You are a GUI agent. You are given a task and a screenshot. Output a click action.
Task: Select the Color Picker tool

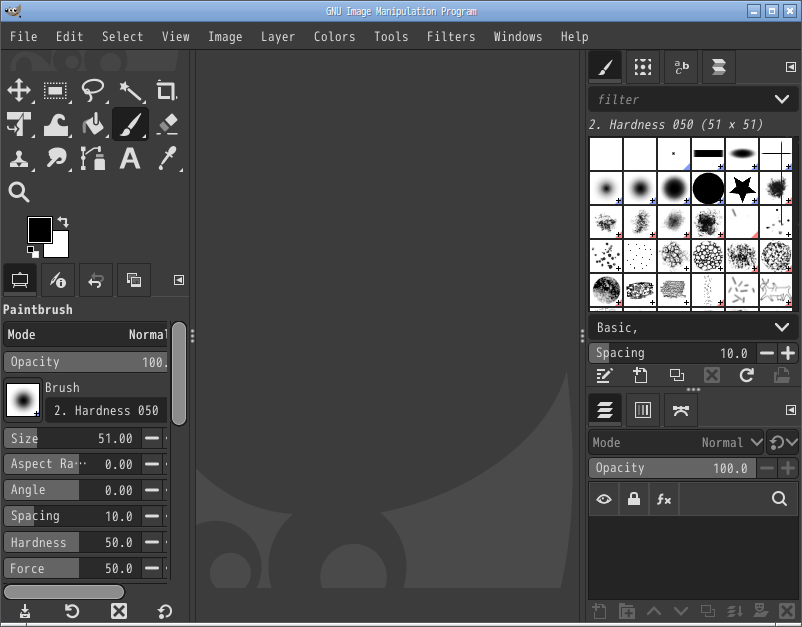point(167,158)
